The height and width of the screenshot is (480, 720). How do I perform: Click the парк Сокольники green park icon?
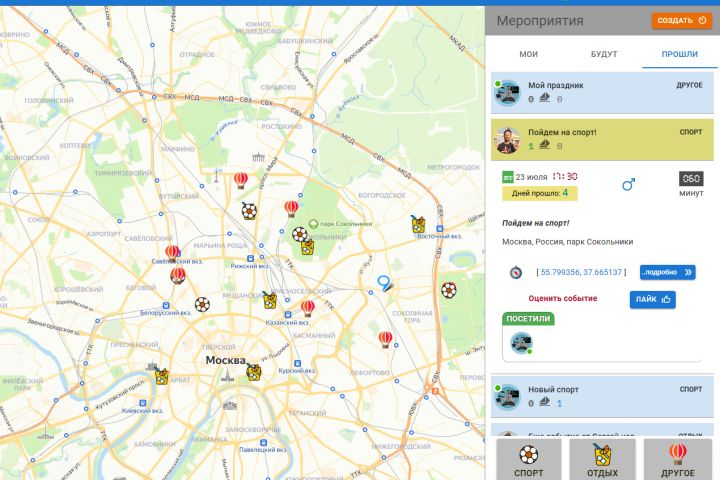(x=314, y=224)
